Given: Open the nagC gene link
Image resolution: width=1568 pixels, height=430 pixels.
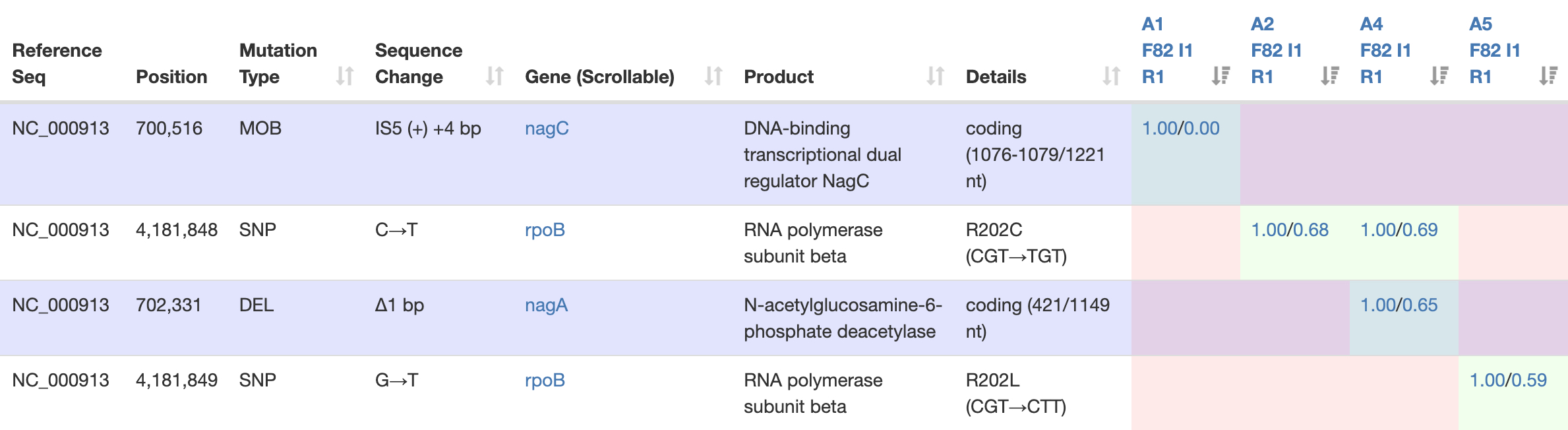Looking at the screenshot, I should pos(547,128).
